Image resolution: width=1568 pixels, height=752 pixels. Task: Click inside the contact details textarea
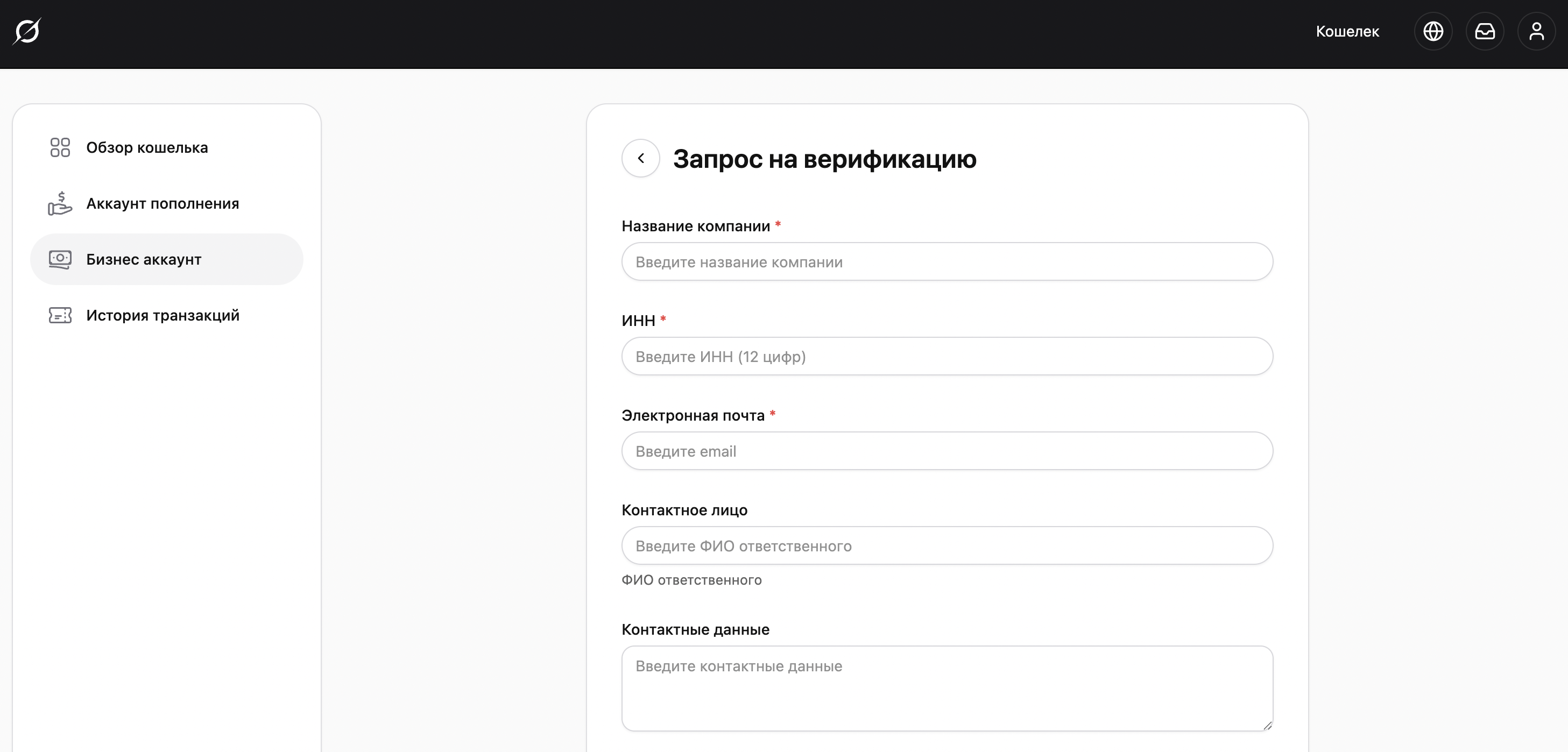coord(947,687)
